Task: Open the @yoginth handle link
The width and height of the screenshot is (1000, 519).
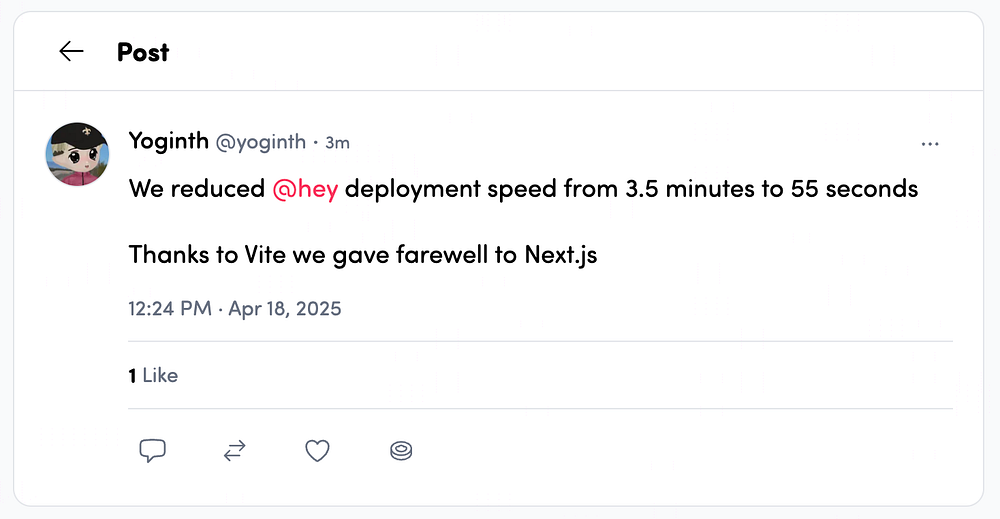Action: tap(261, 142)
